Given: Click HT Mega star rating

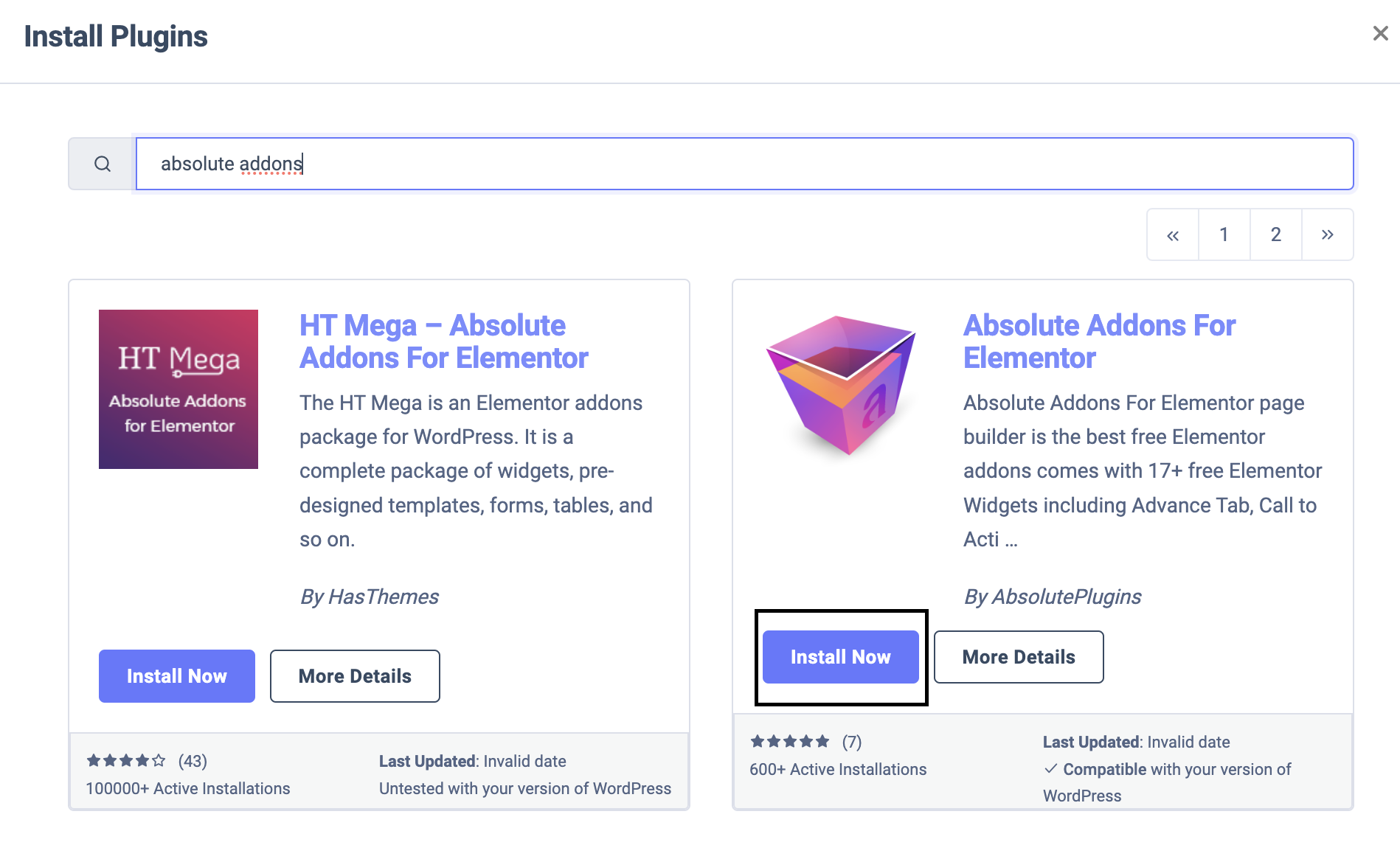Looking at the screenshot, I should click(x=126, y=760).
